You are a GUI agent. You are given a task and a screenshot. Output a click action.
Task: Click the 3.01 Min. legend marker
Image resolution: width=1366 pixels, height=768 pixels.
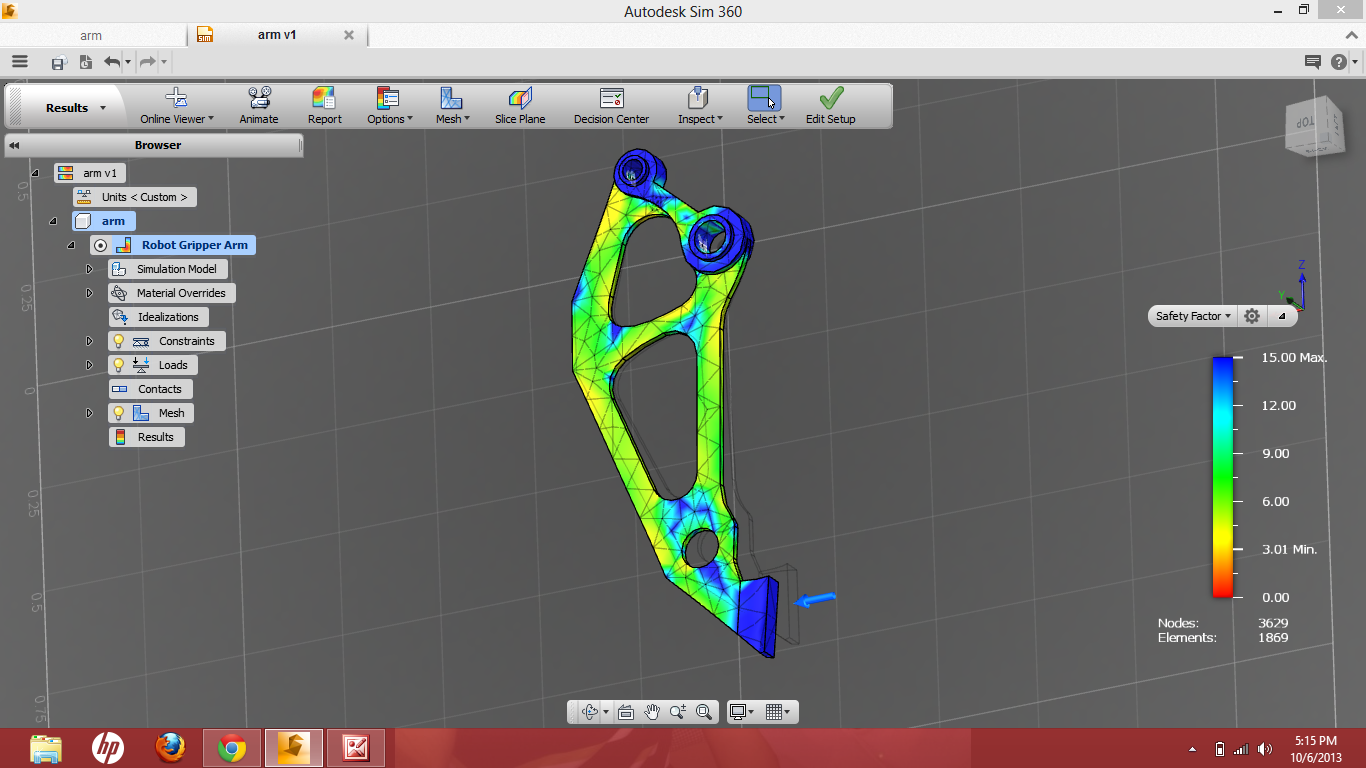click(1289, 549)
